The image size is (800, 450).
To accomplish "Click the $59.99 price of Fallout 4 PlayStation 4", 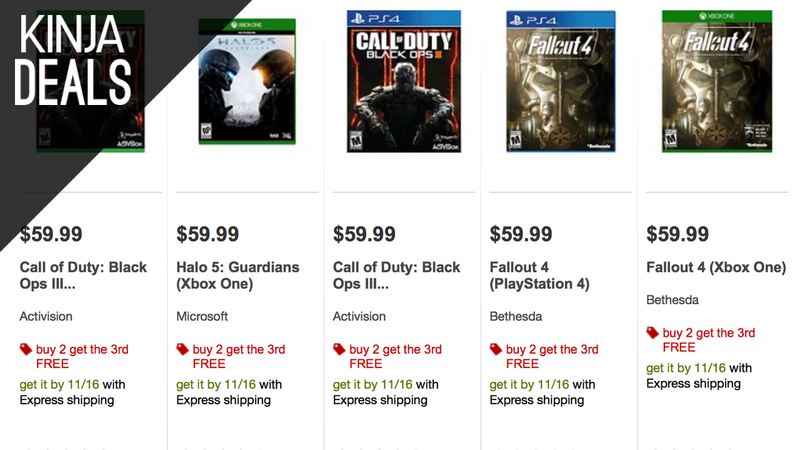I will 521,234.
